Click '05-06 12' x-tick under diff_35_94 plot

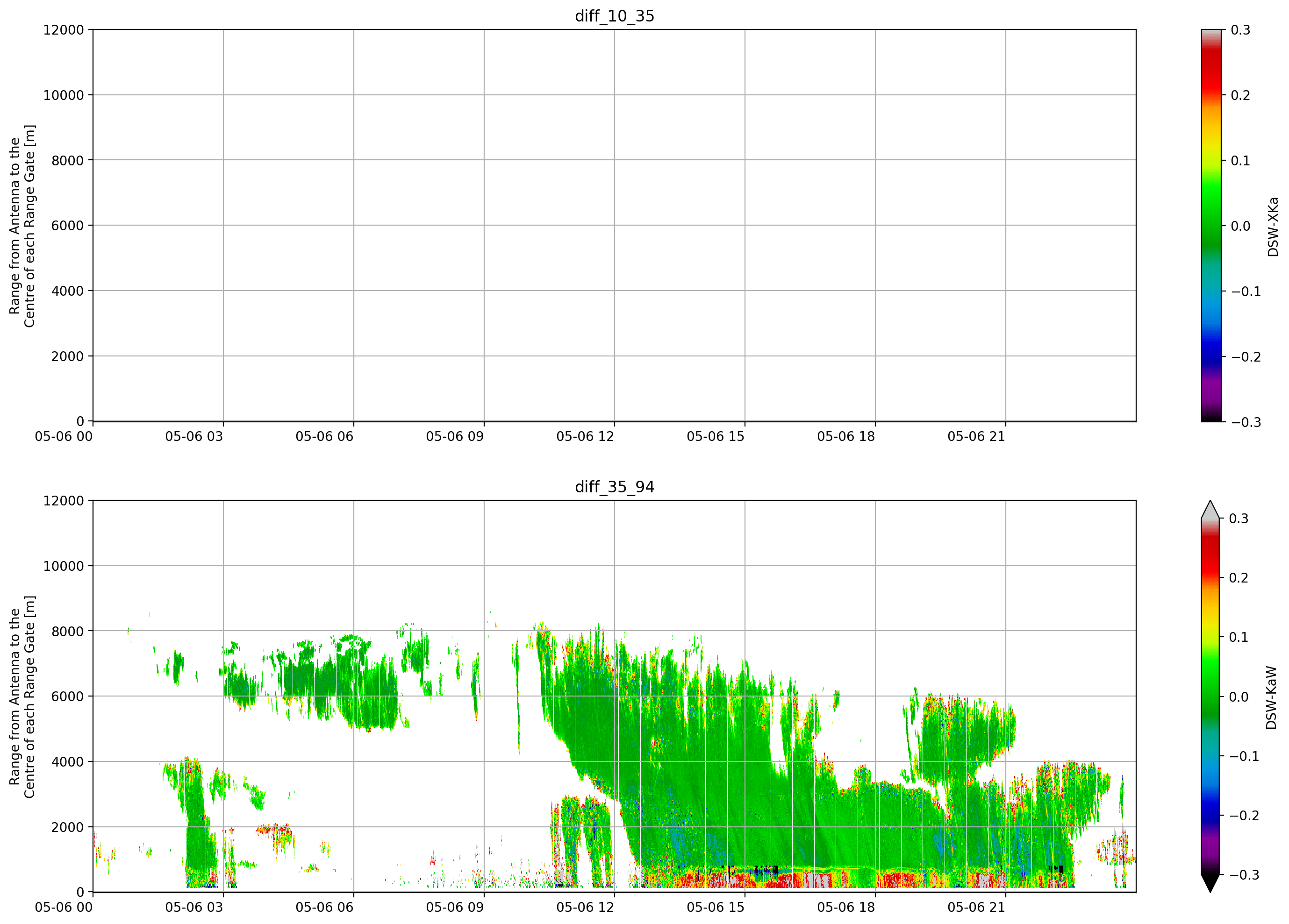click(586, 907)
